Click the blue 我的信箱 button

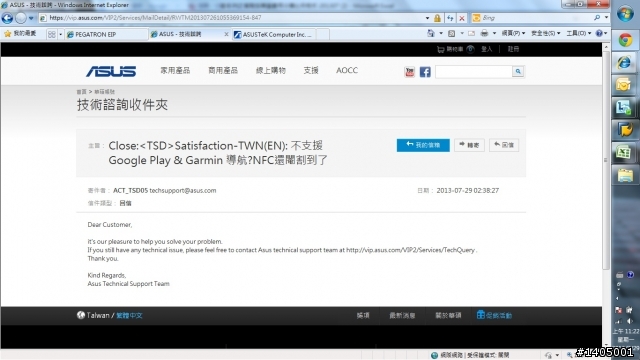coord(423,145)
